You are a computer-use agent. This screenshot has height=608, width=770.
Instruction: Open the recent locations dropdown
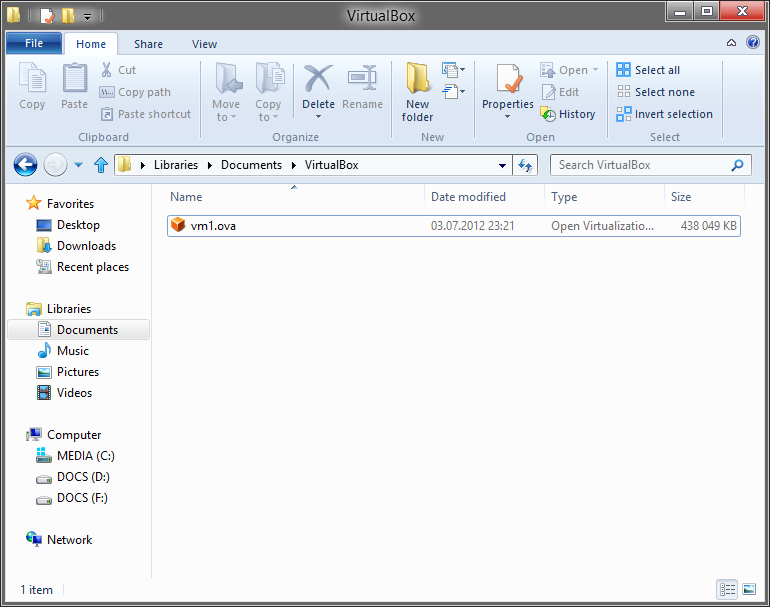79,165
